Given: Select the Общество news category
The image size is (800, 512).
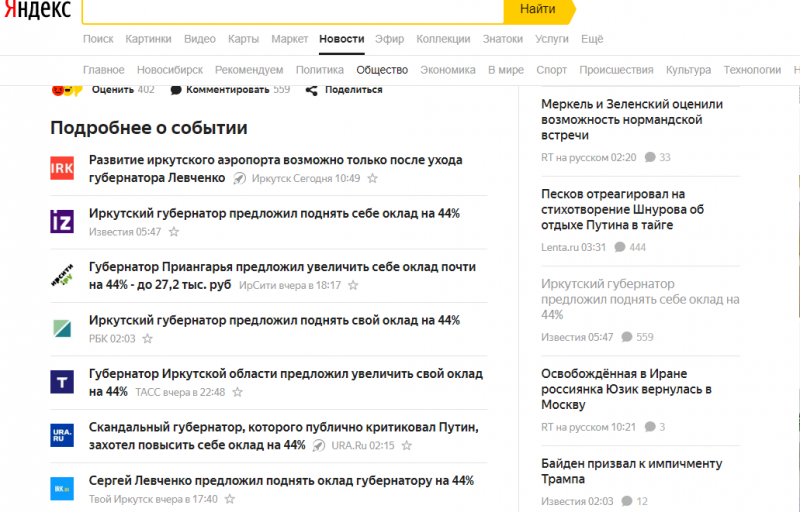Looking at the screenshot, I should click(x=382, y=70).
